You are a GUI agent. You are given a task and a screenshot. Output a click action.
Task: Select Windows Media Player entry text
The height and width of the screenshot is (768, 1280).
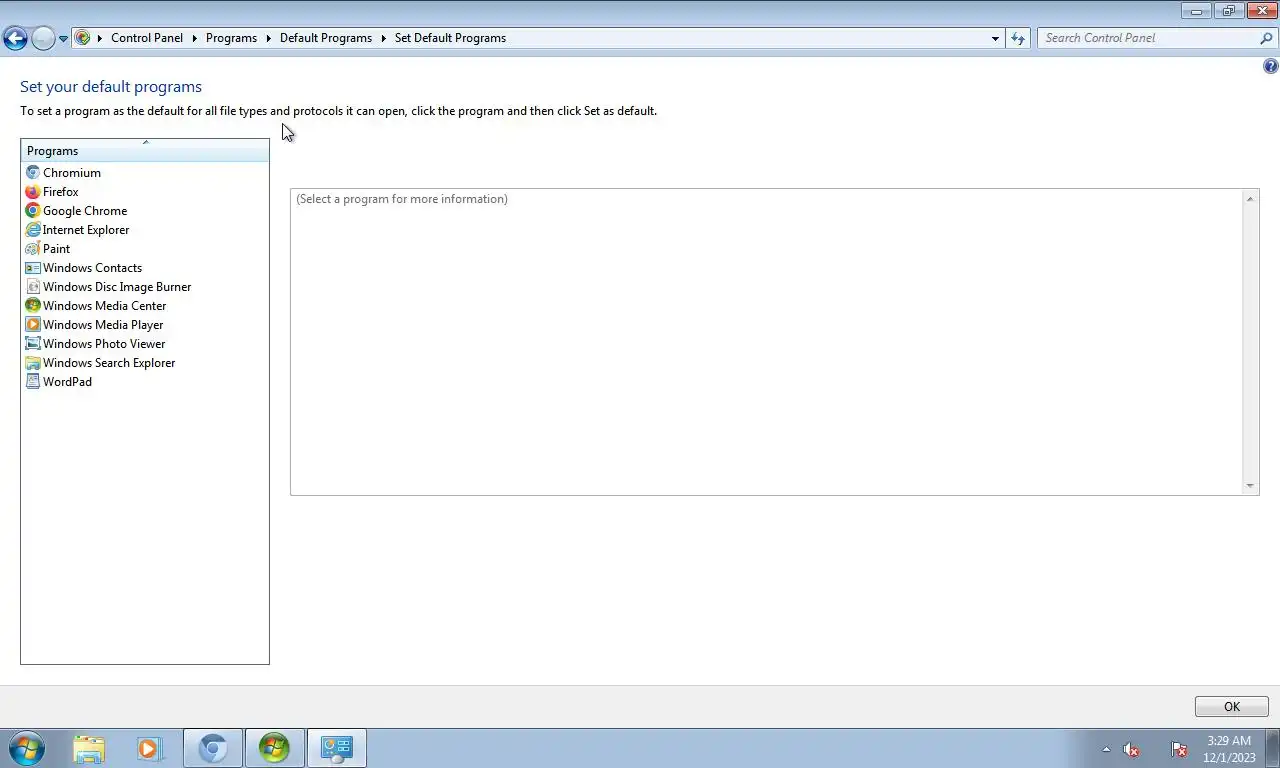[103, 325]
